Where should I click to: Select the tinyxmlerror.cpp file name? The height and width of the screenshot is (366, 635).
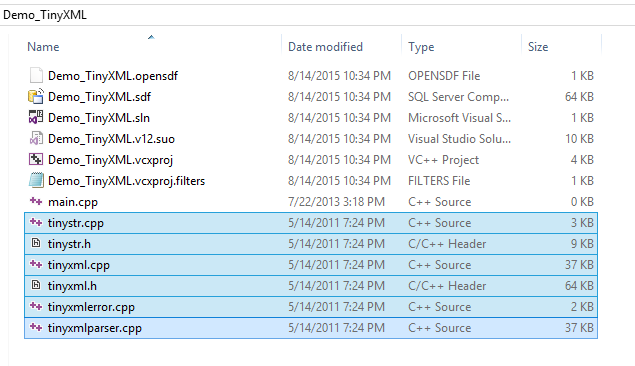(91, 307)
